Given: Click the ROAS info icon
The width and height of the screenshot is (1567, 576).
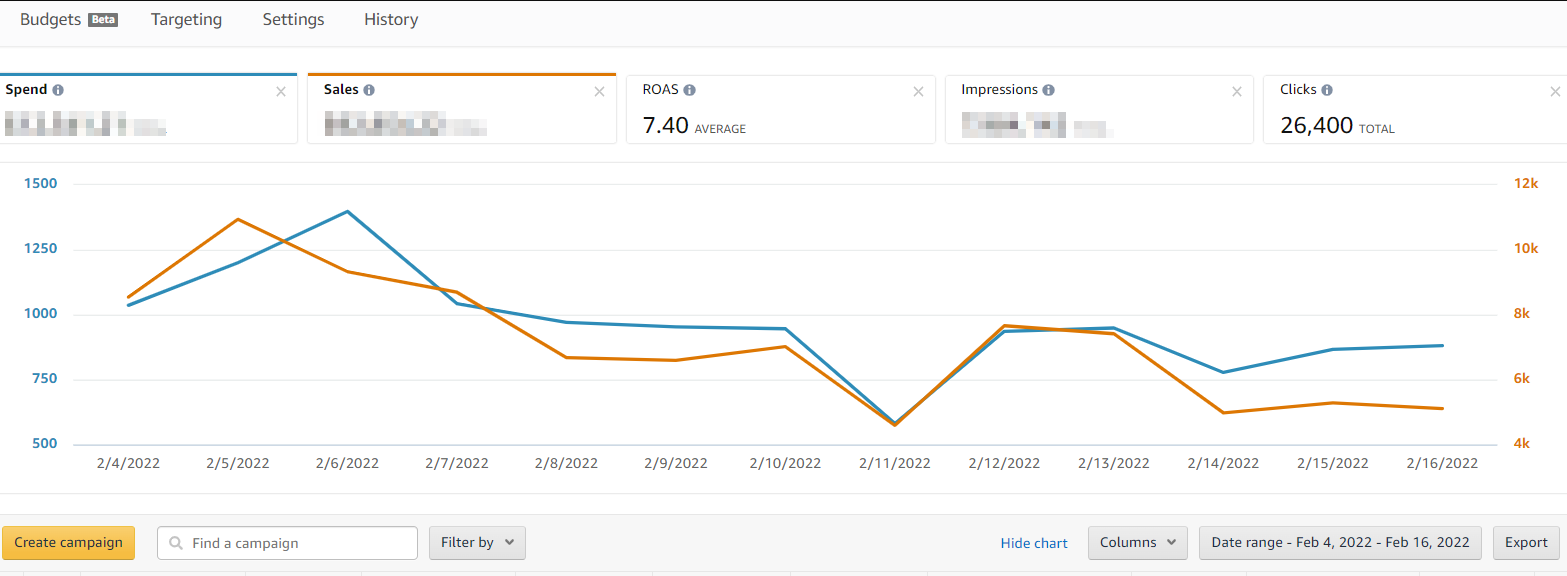Looking at the screenshot, I should [690, 90].
